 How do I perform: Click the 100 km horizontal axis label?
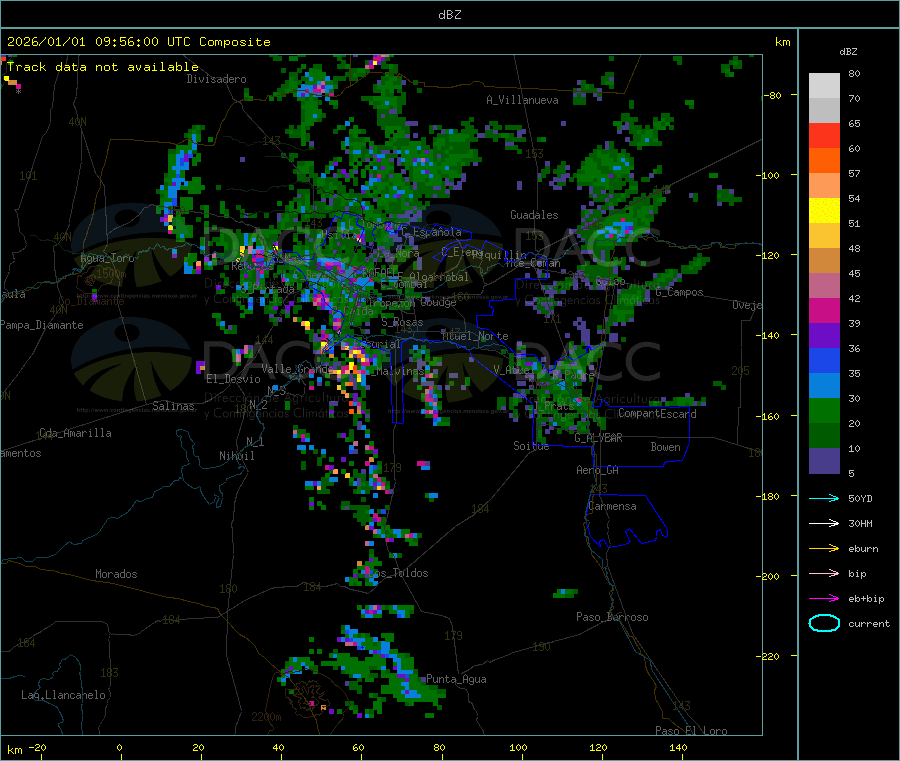point(518,747)
